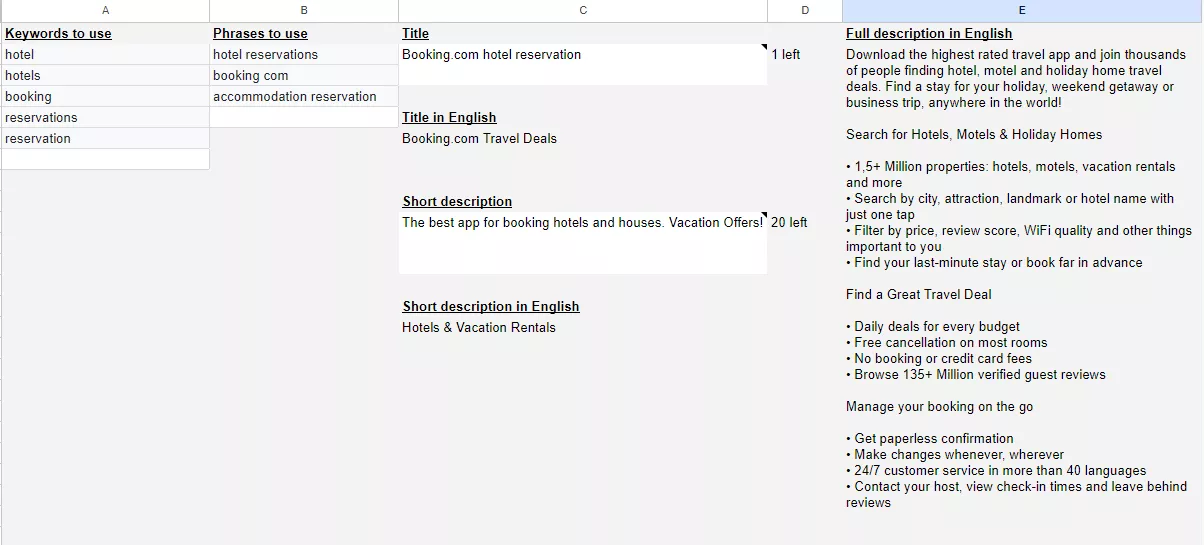This screenshot has height=545, width=1204.
Task: Click the 'Full description in English' heading
Action: [929, 34]
